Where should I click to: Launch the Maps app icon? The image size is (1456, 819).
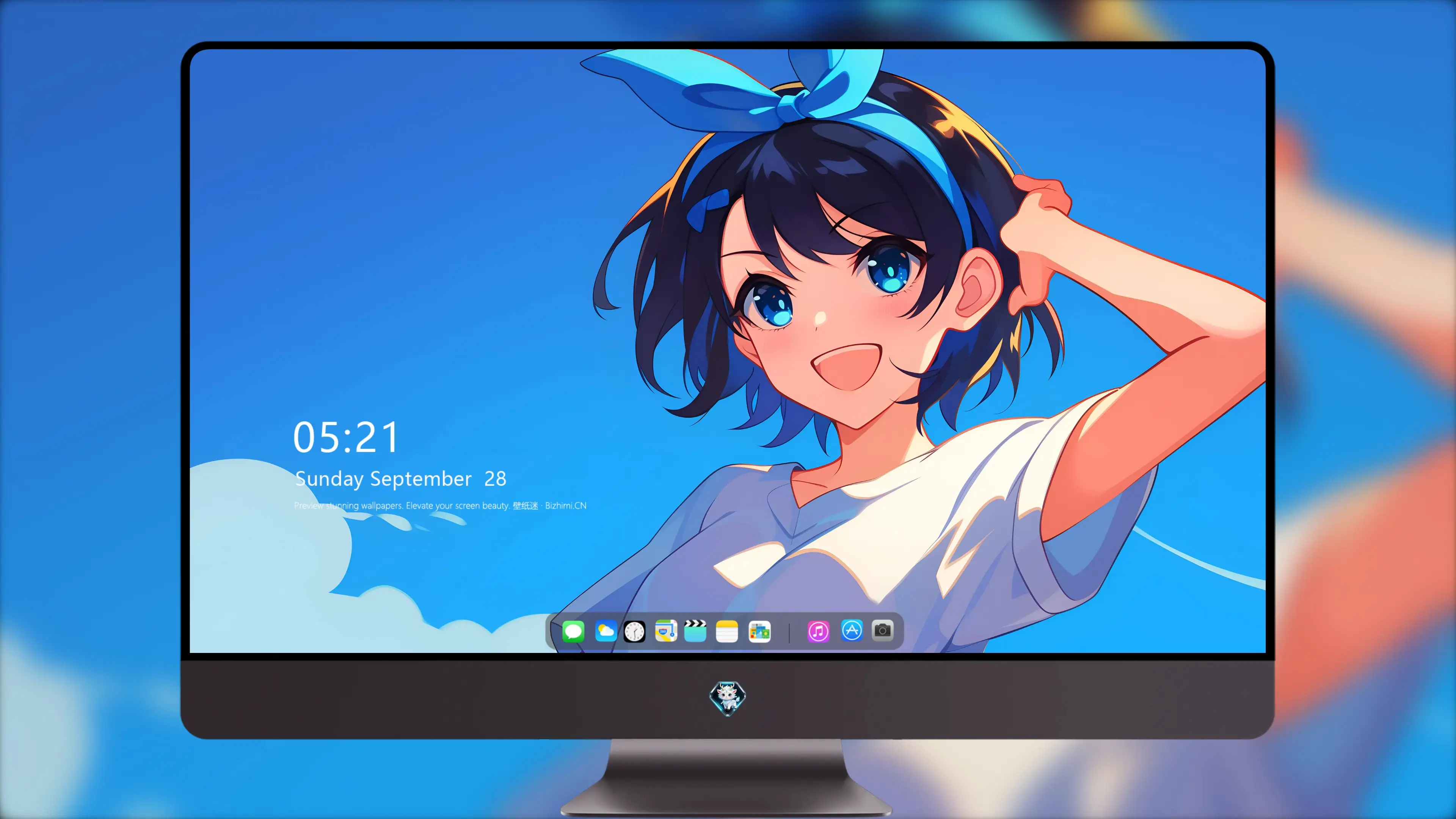click(x=666, y=631)
